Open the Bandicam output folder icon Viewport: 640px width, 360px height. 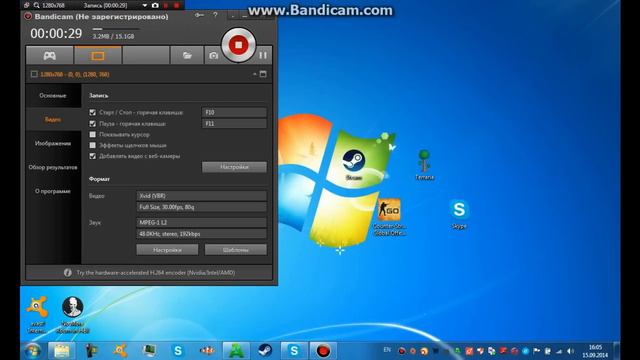coord(187,56)
